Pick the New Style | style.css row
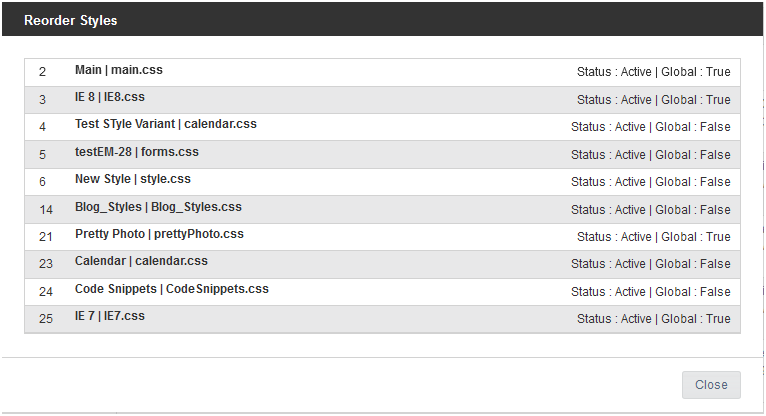Viewport: 766px width, 416px height. click(133, 180)
